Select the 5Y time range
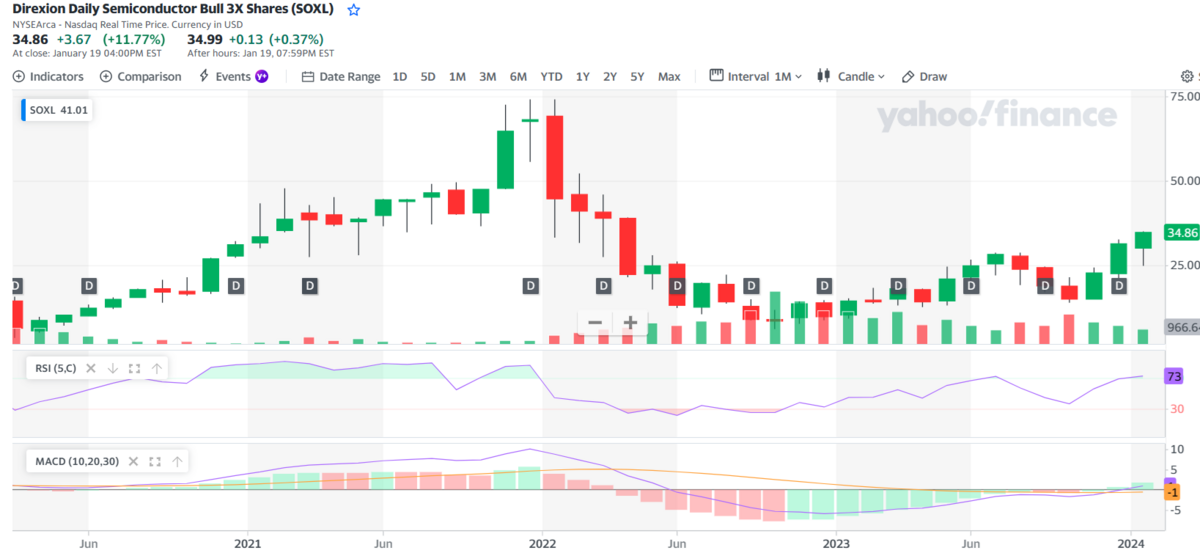Image resolution: width=1200 pixels, height=553 pixels. pos(637,76)
